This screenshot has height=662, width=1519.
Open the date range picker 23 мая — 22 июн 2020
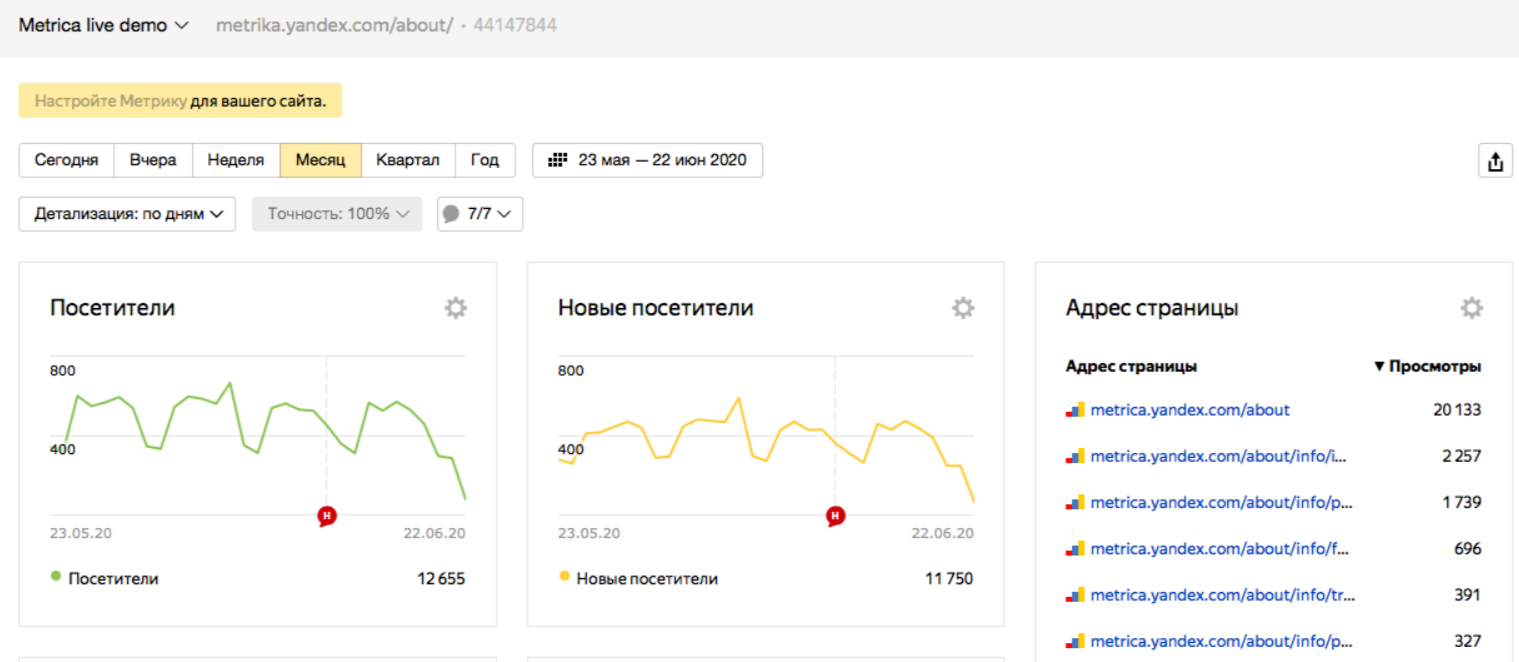pyautogui.click(x=647, y=160)
